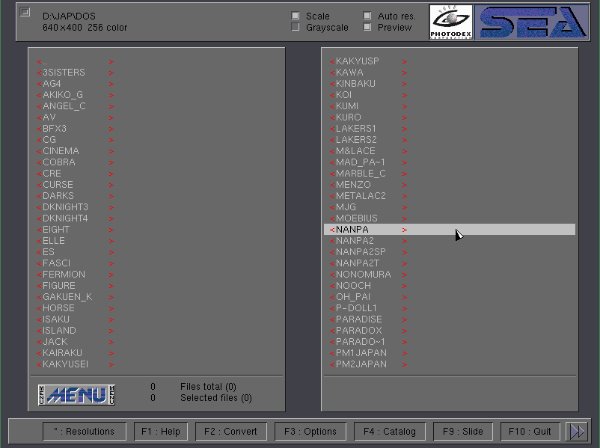
Task: Click the MENU logo button
Action: click(76, 393)
